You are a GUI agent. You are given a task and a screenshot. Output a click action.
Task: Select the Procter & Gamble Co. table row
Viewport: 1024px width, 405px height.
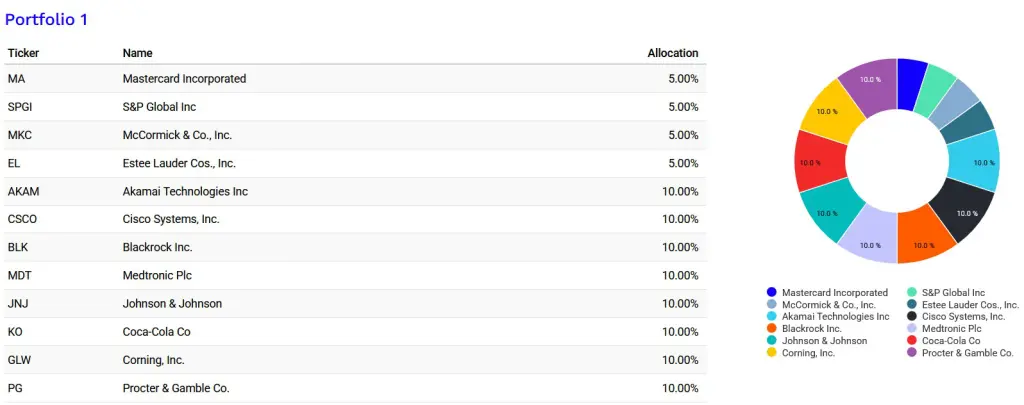pos(355,388)
